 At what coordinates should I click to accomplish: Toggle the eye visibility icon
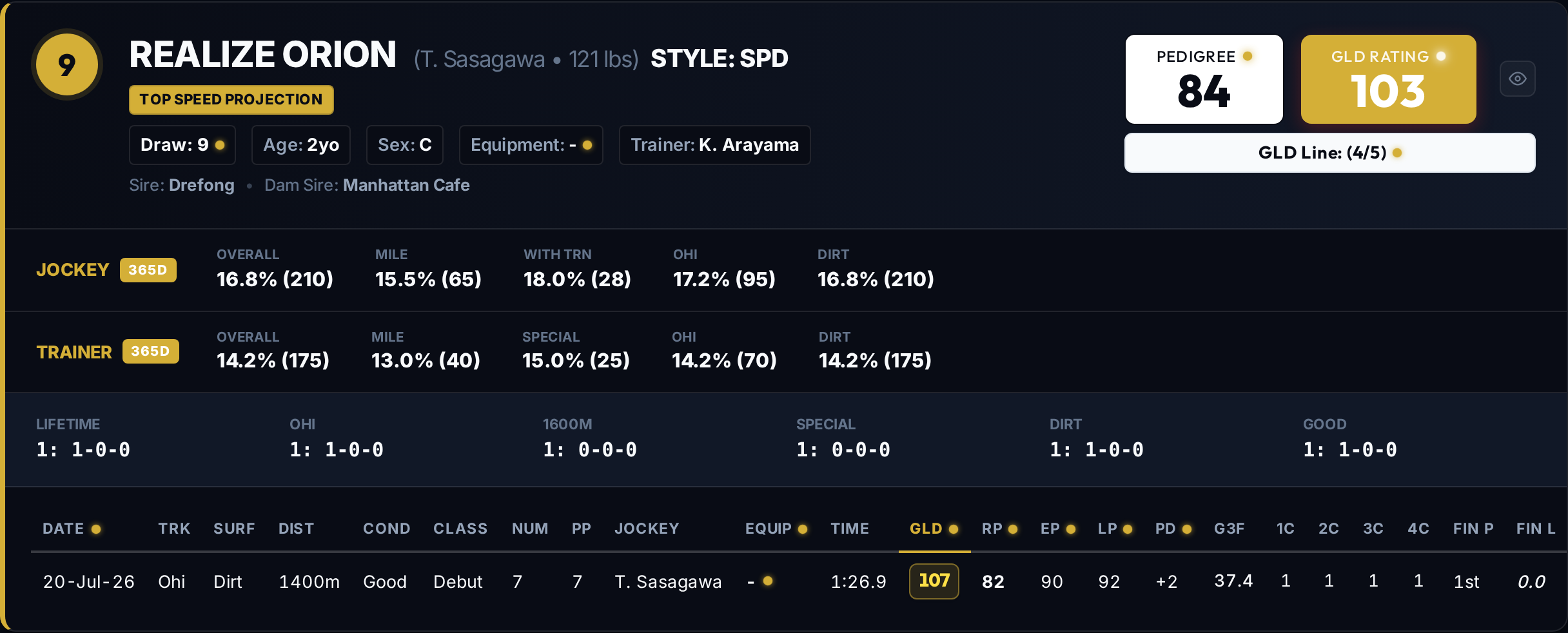pyautogui.click(x=1517, y=79)
